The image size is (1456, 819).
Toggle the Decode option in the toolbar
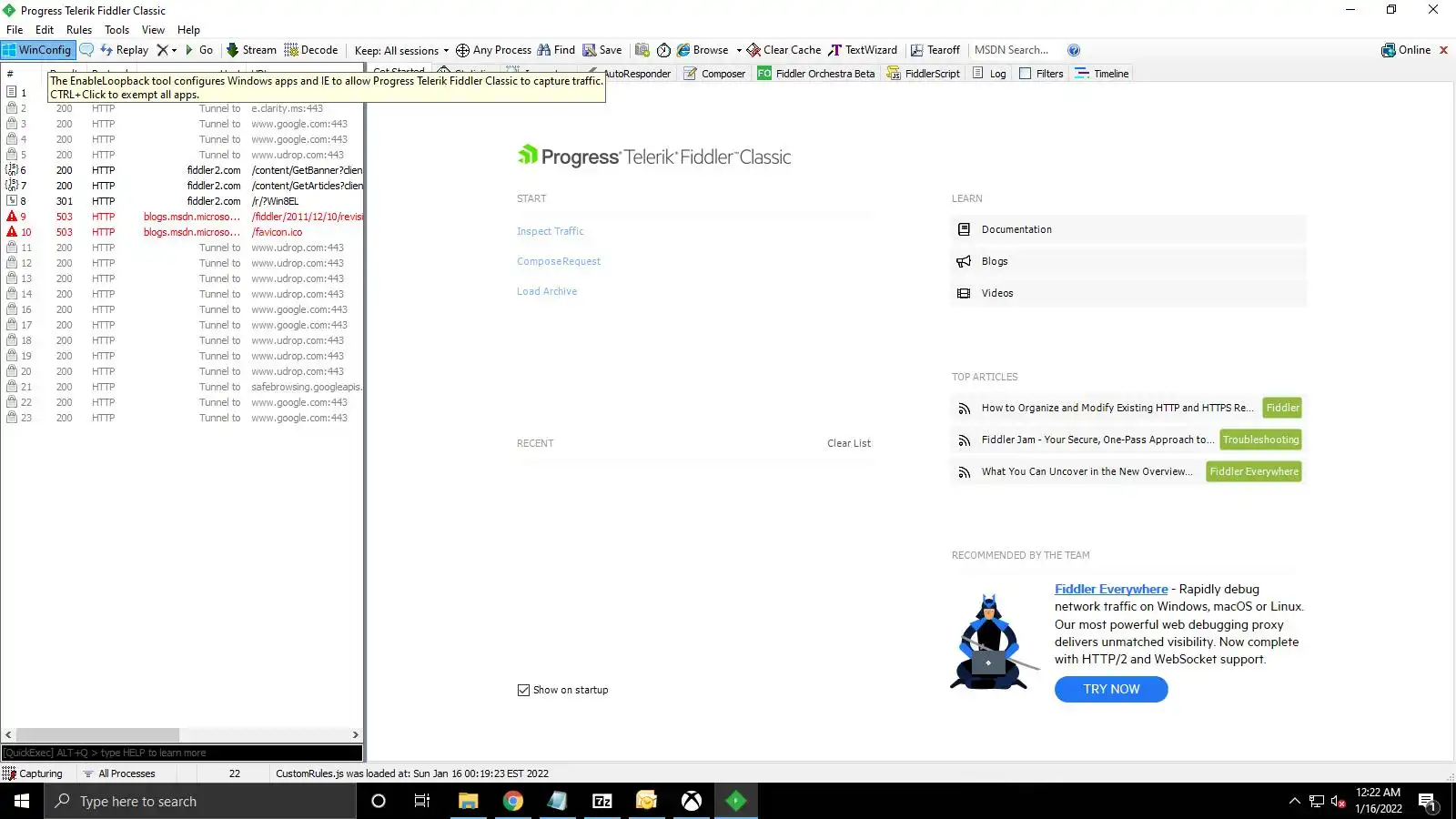pos(311,50)
